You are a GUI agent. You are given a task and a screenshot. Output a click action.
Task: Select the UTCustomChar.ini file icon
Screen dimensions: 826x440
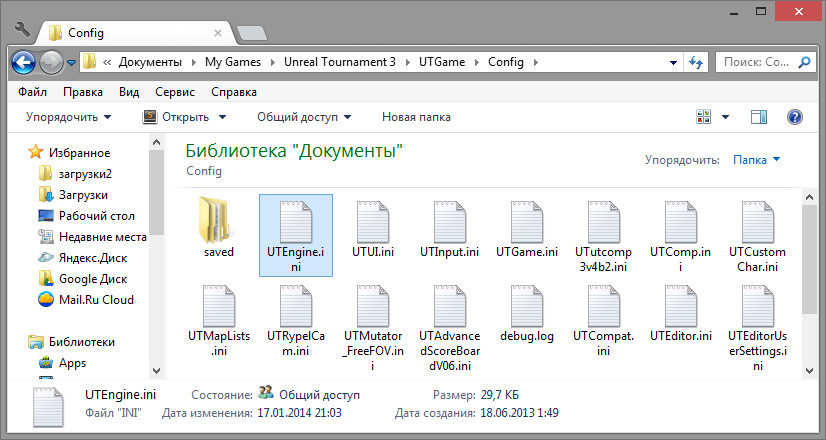(x=758, y=222)
